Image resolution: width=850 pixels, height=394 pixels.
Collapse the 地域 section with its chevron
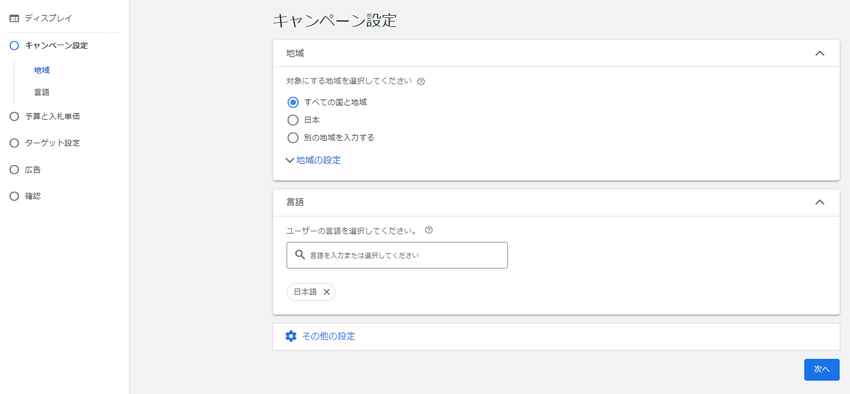coord(820,54)
